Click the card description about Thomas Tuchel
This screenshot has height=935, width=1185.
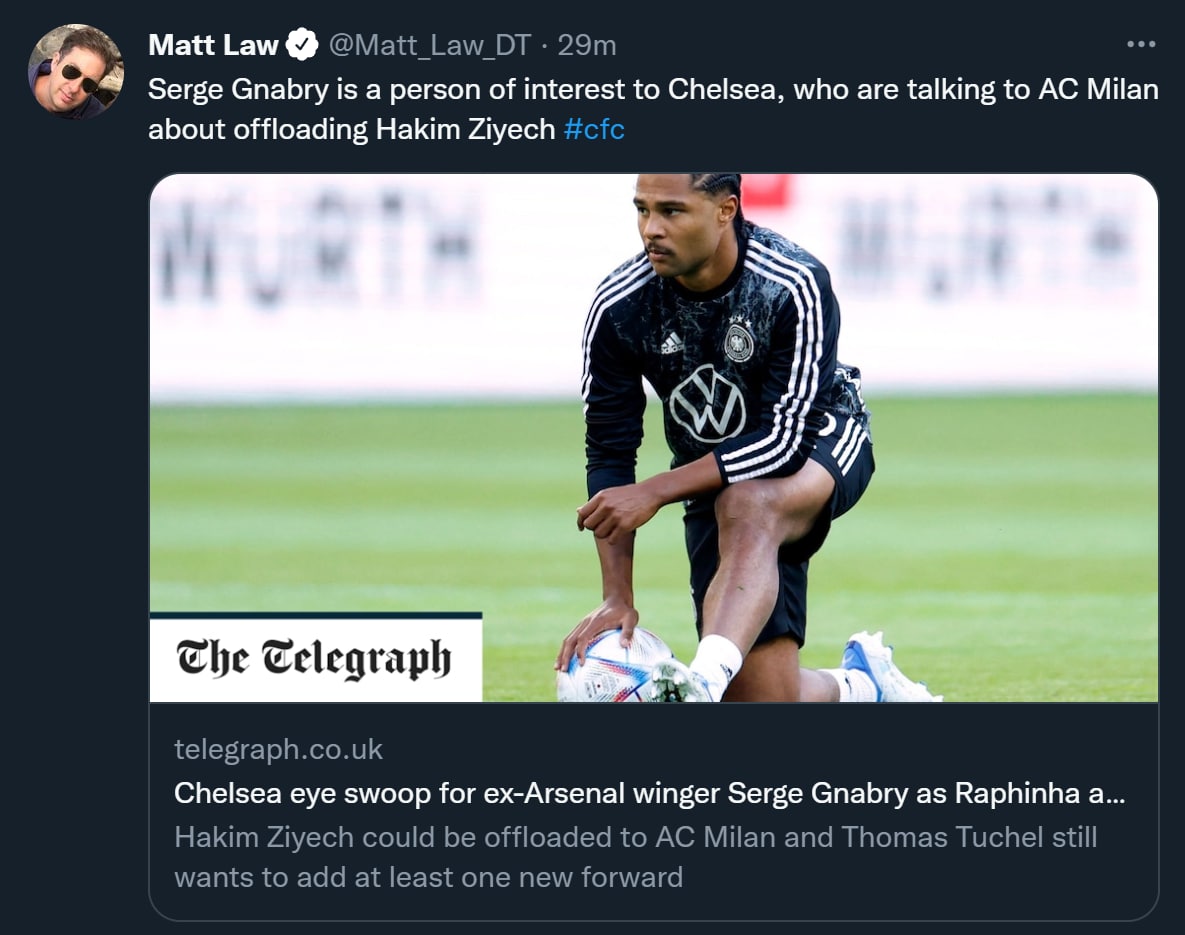click(635, 857)
